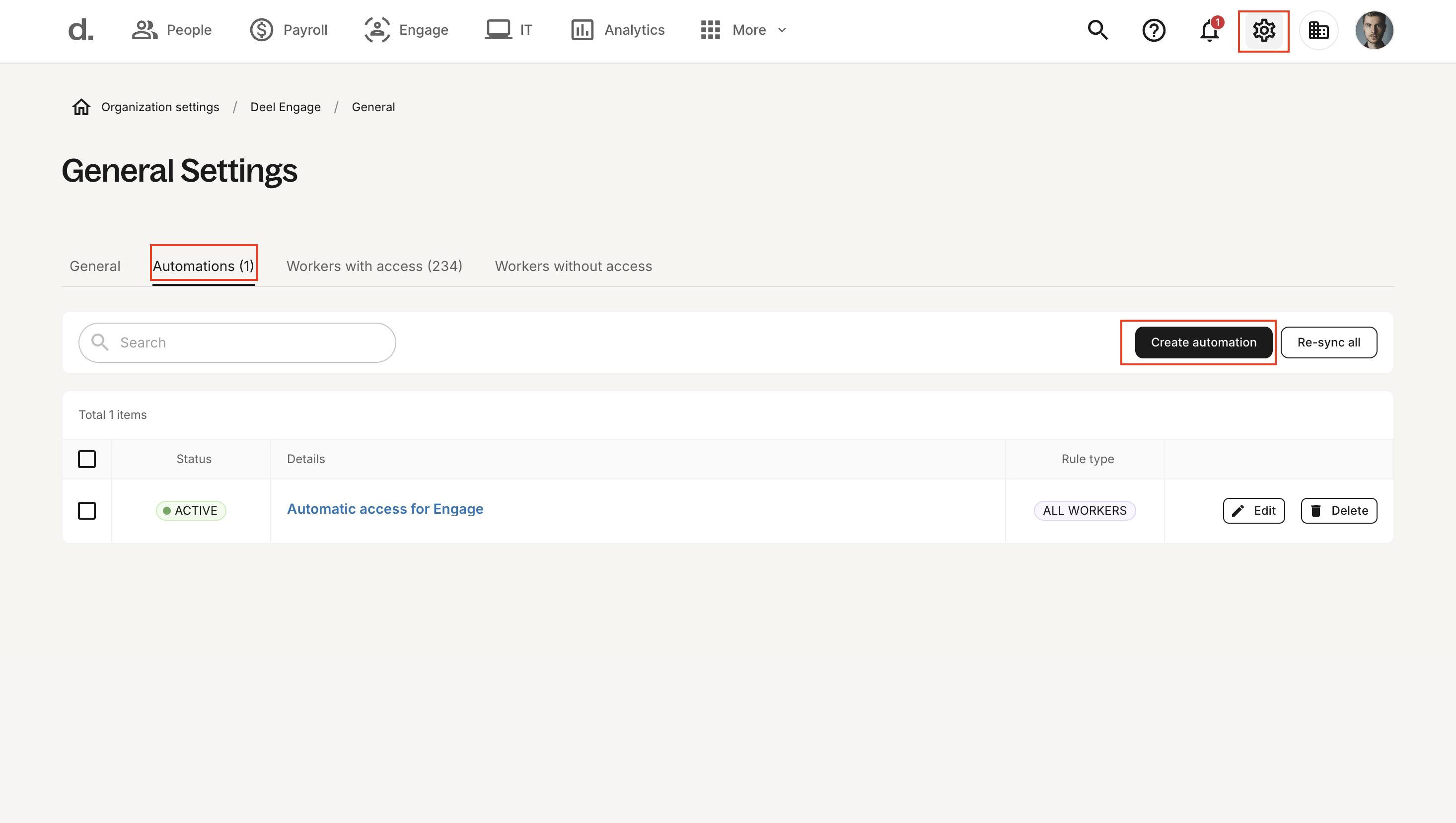Click the home breadcrumb icon
Viewport: 1456px width, 823px height.
click(x=81, y=107)
